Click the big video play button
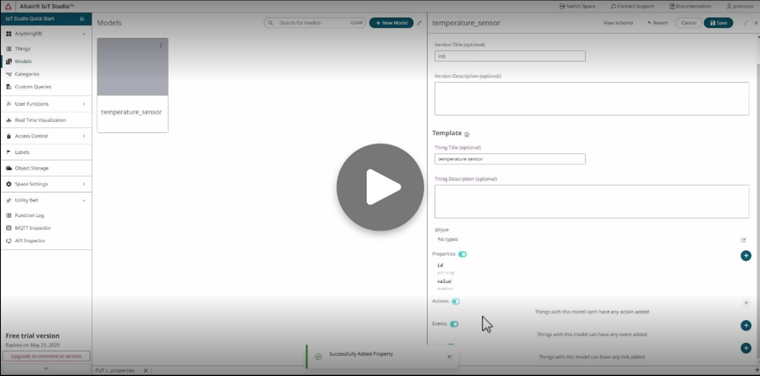Viewport: 760px width, 376px height. [x=380, y=187]
